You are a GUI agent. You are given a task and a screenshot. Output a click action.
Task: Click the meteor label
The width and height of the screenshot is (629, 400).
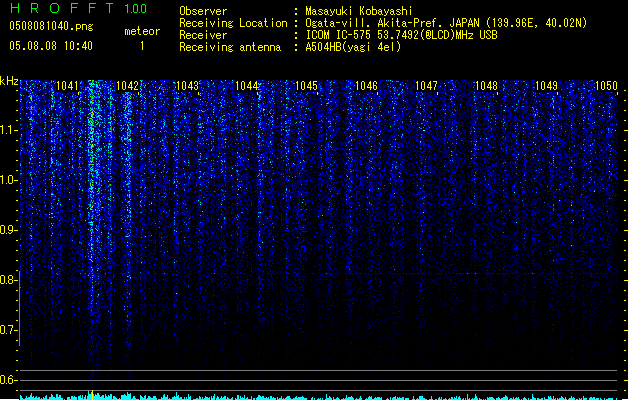(142, 31)
